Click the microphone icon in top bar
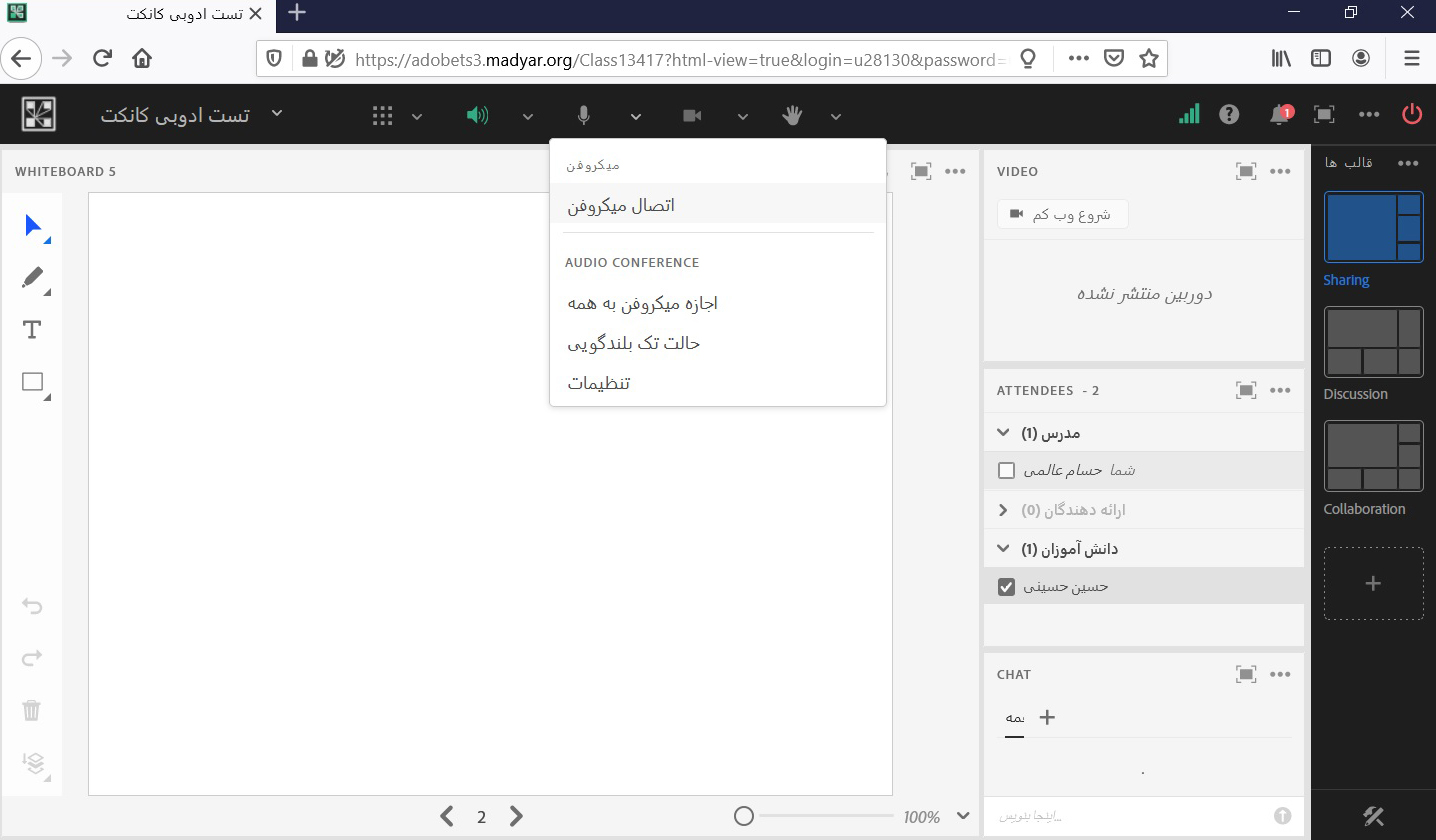The height and width of the screenshot is (840, 1436). click(x=584, y=116)
